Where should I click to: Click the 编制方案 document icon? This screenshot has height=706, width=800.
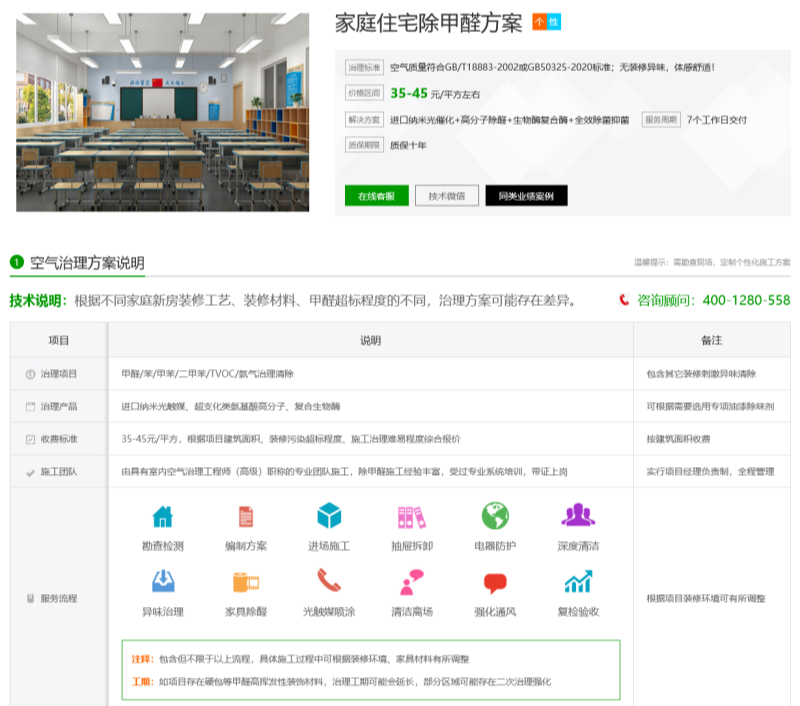pos(245,516)
